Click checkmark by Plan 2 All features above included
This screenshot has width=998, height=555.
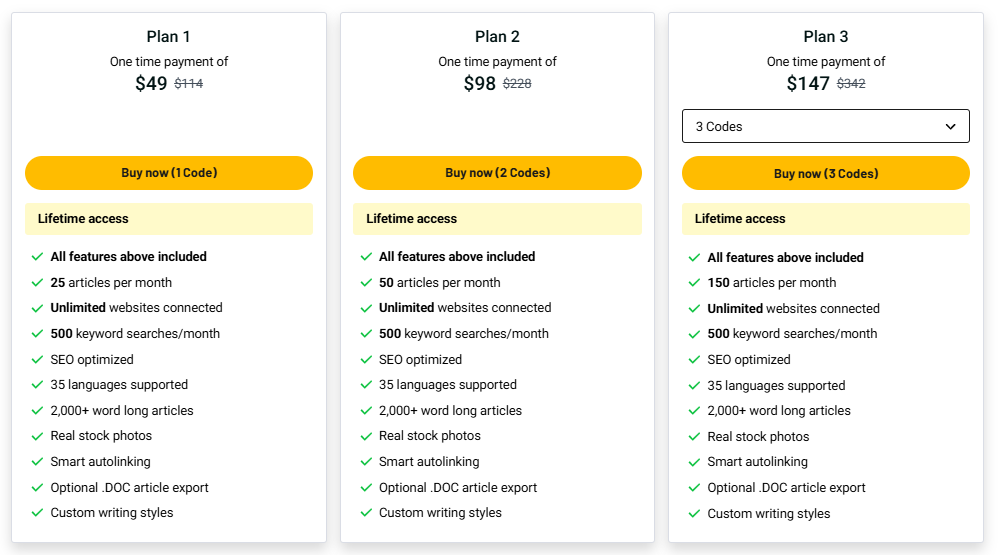click(x=366, y=256)
